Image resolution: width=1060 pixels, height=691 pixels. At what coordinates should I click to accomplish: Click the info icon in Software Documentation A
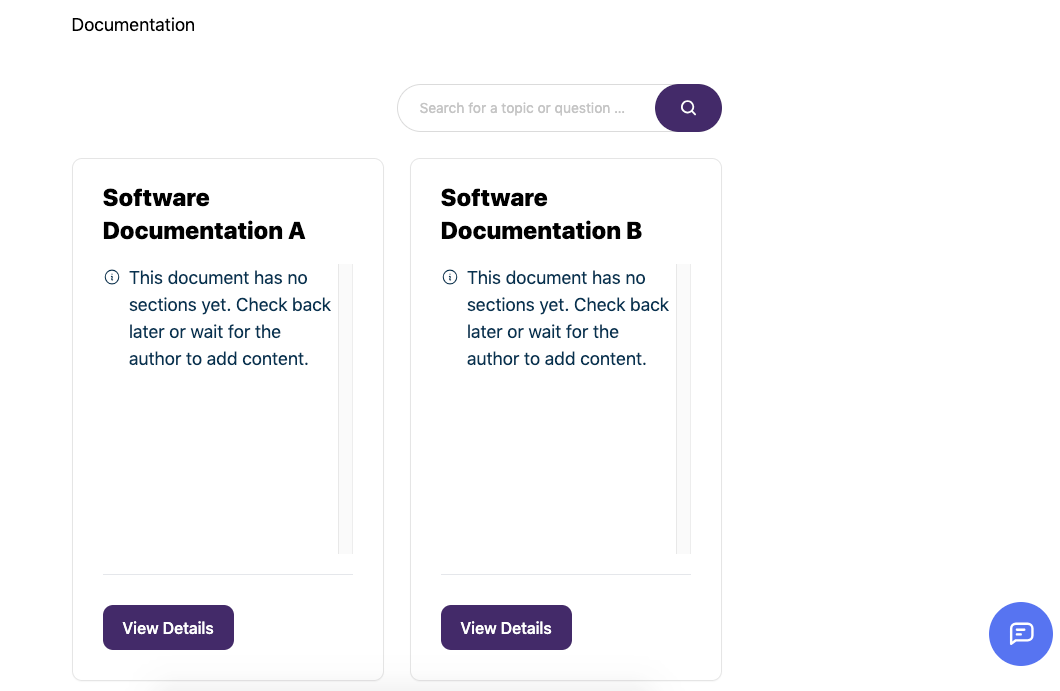tap(112, 277)
